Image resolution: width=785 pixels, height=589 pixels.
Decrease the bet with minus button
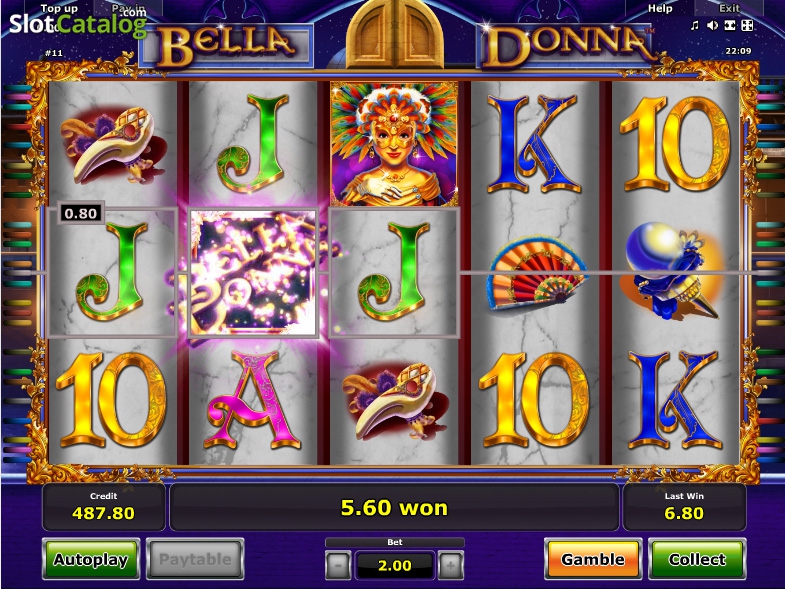[338, 565]
